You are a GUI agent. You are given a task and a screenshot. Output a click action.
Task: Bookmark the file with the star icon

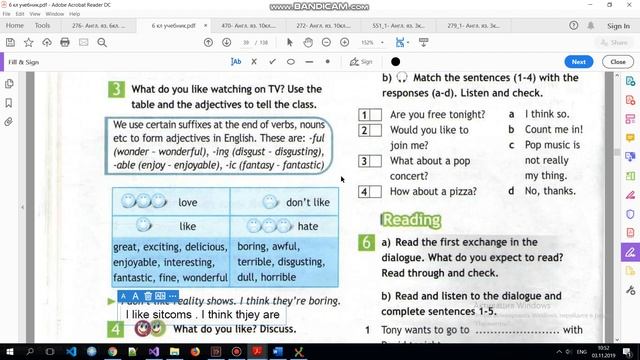coord(29,42)
